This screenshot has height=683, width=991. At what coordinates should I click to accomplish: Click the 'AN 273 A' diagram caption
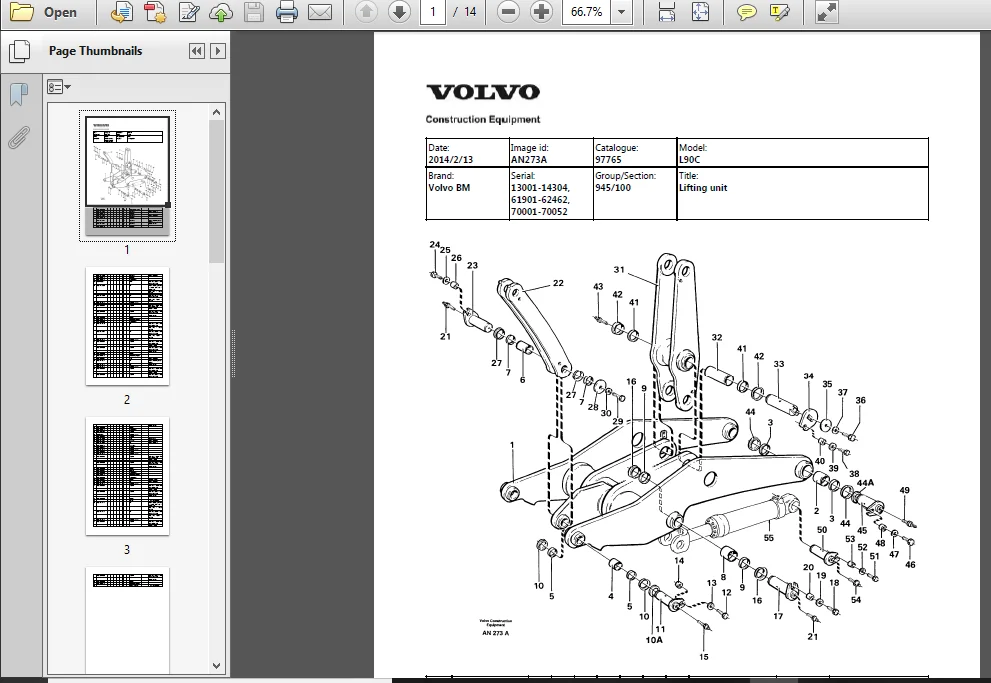(x=496, y=633)
